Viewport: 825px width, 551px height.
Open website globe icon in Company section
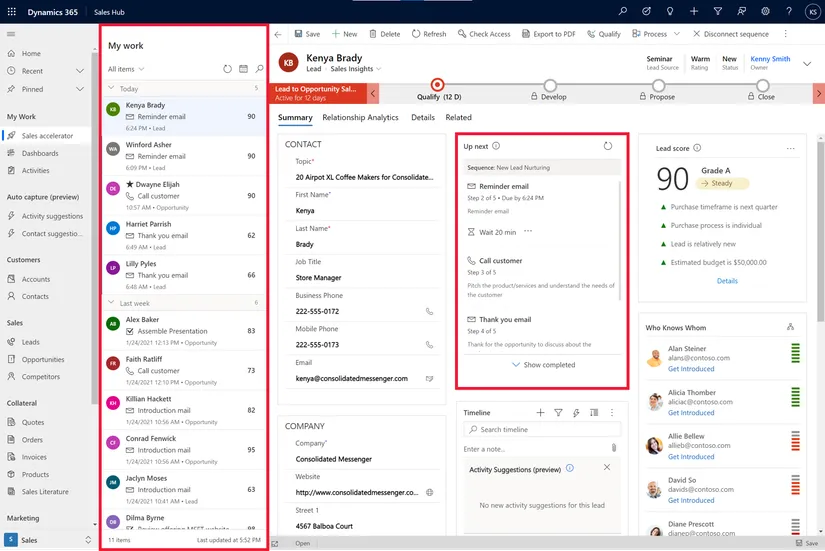(x=429, y=493)
